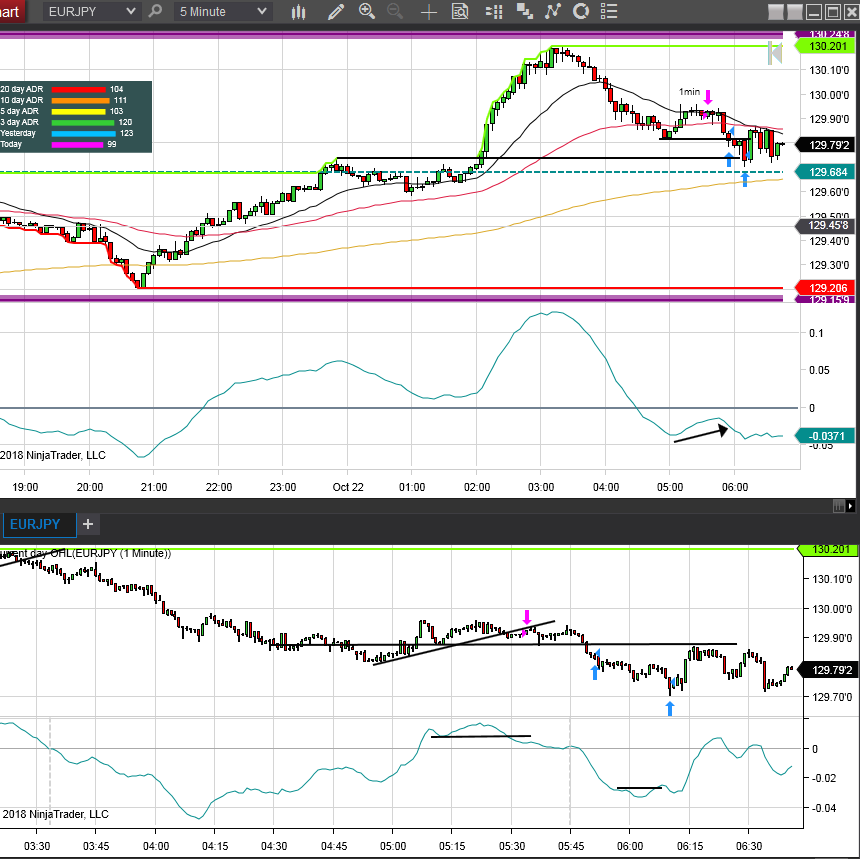
Task: Click blue Yesterday ADR bar
Action: (x=83, y=133)
